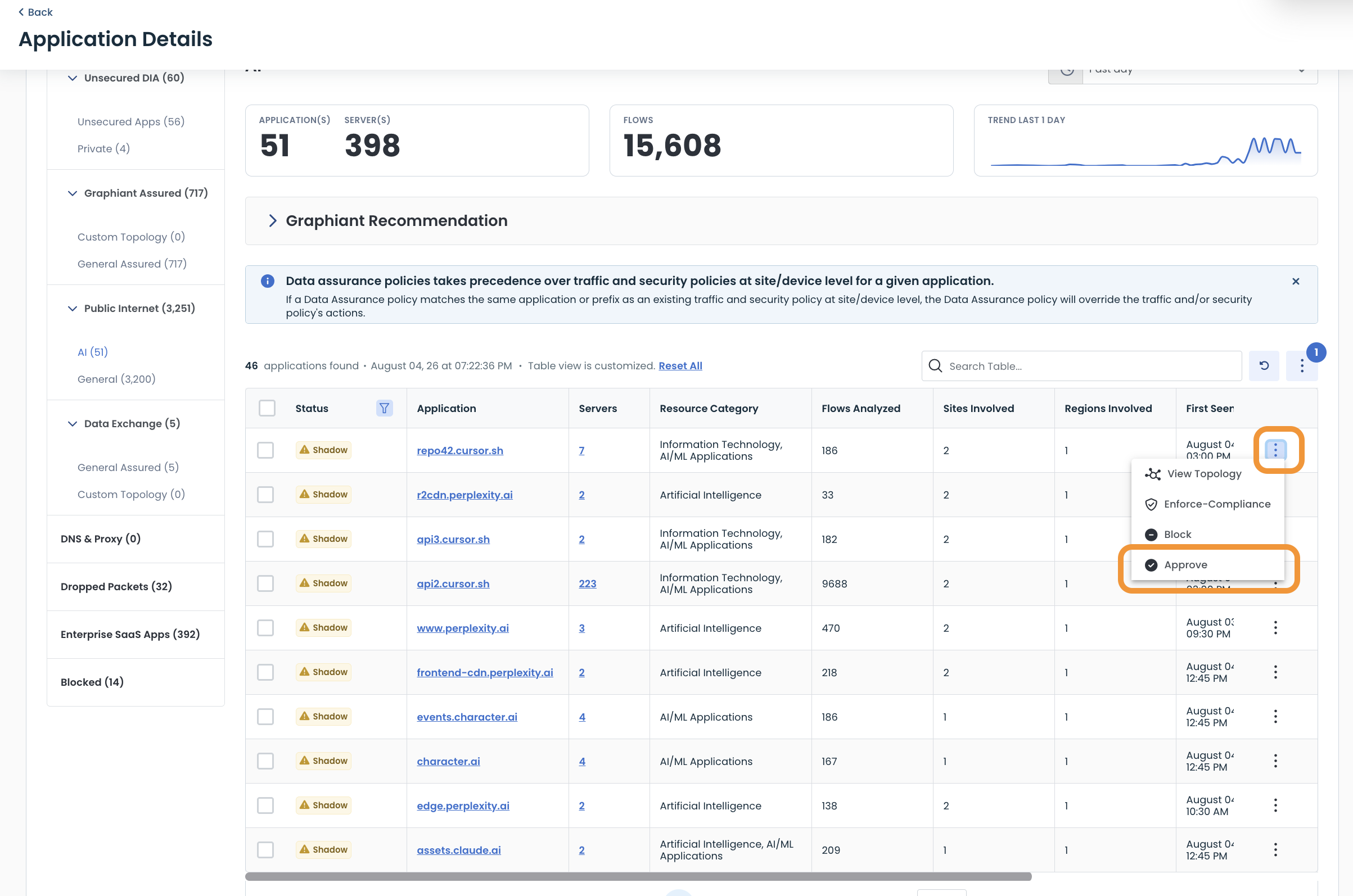
Task: Check the assets.claude.ai row checkbox
Action: coord(265,850)
